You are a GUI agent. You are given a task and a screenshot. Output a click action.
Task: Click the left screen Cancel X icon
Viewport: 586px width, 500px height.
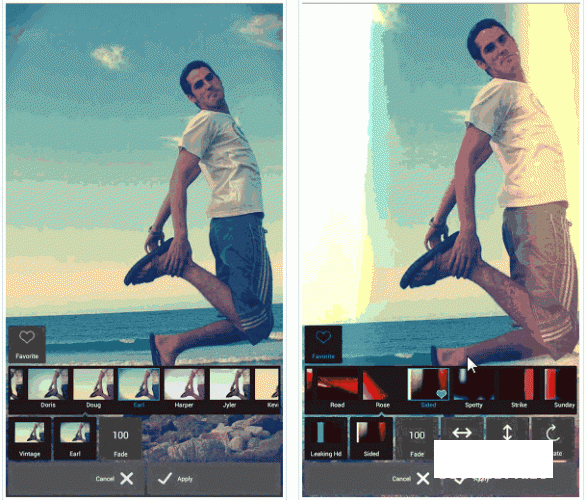(127, 479)
